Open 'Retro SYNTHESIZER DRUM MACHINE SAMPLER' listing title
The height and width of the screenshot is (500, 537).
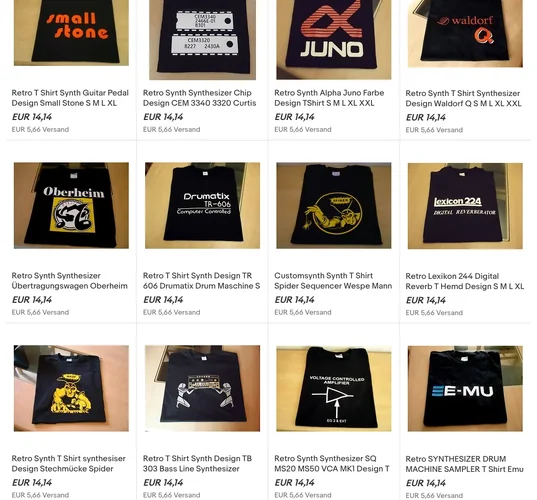465,464
